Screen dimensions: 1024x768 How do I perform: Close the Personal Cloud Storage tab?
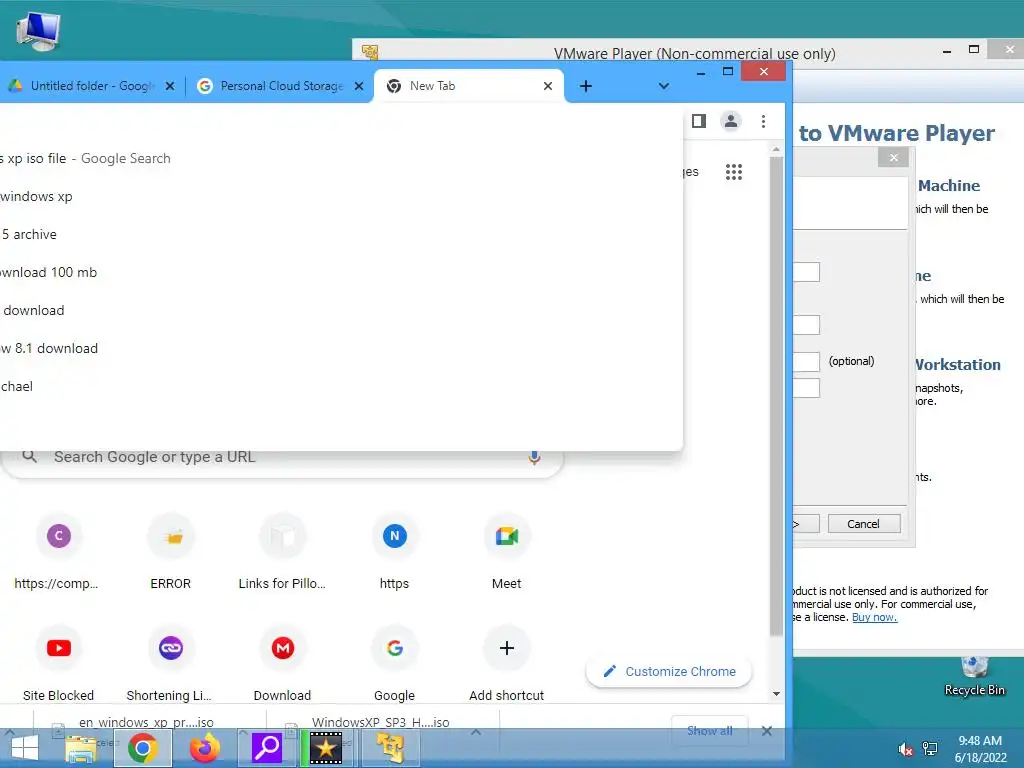[x=359, y=86]
